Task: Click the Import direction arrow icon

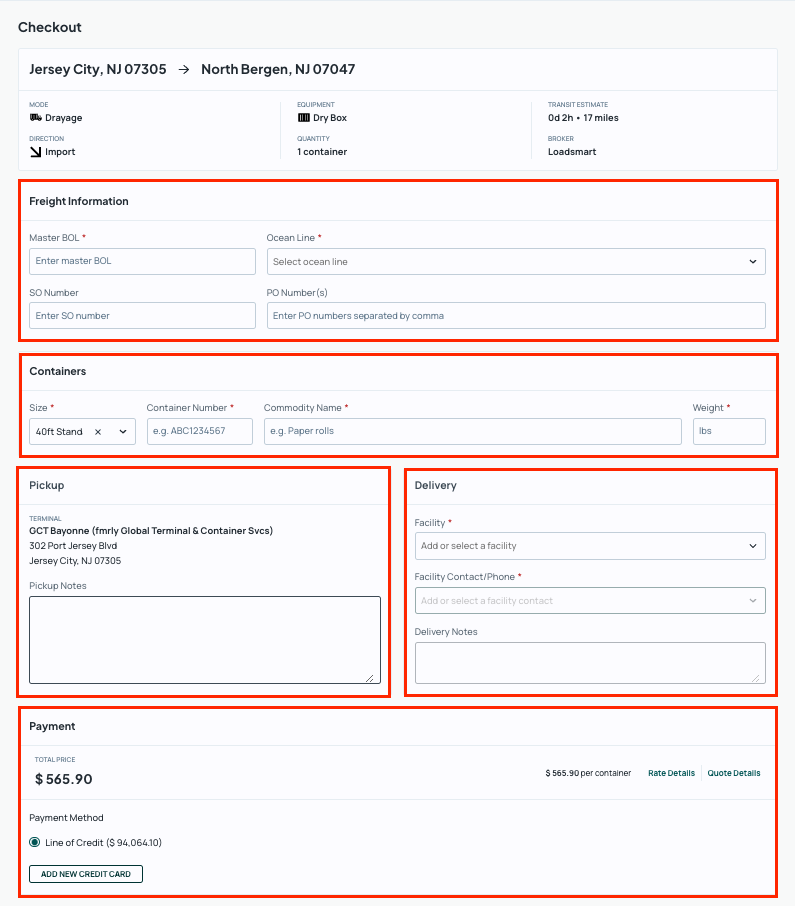Action: point(35,151)
